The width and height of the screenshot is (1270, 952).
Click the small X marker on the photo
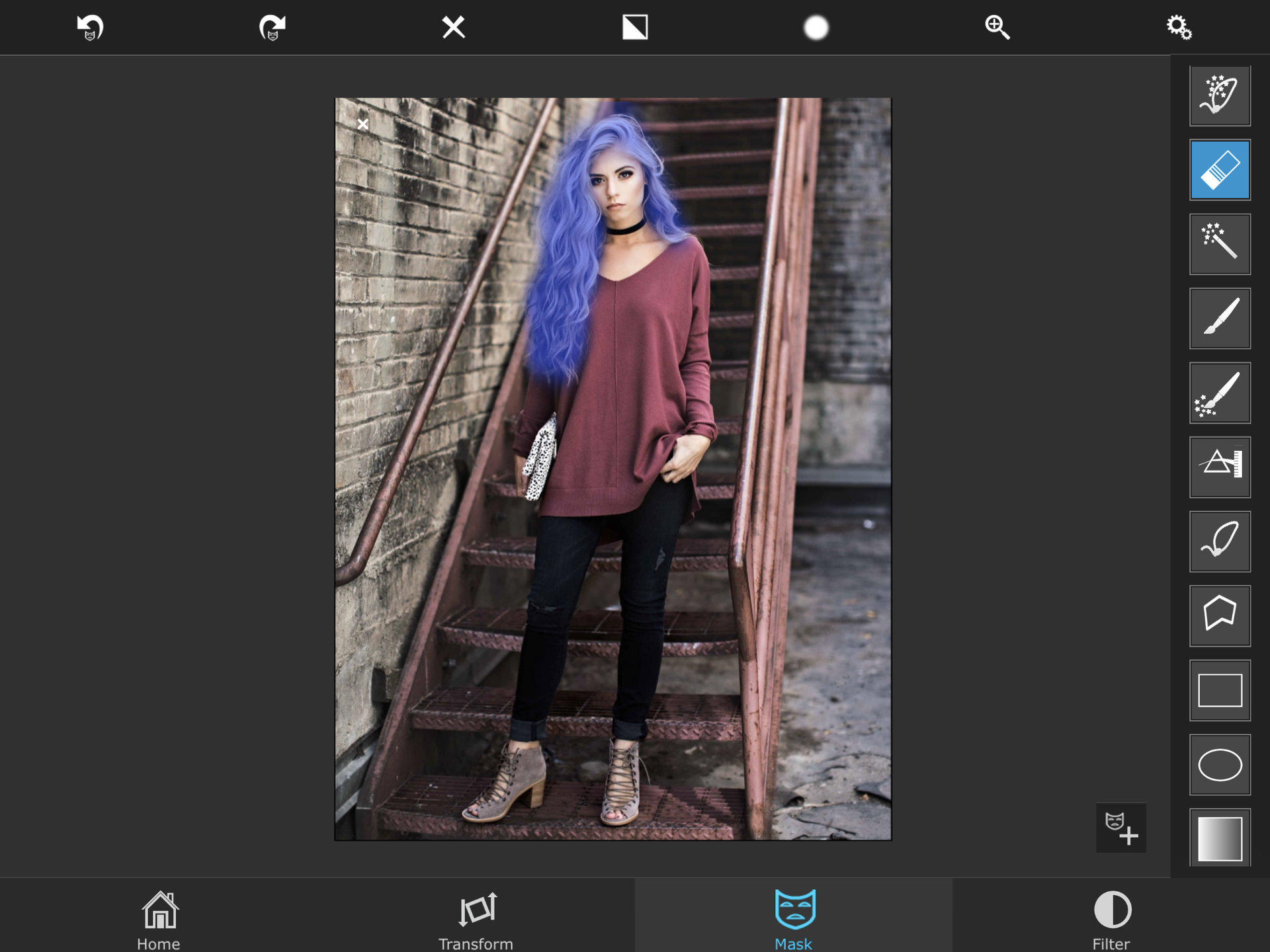pos(362,124)
